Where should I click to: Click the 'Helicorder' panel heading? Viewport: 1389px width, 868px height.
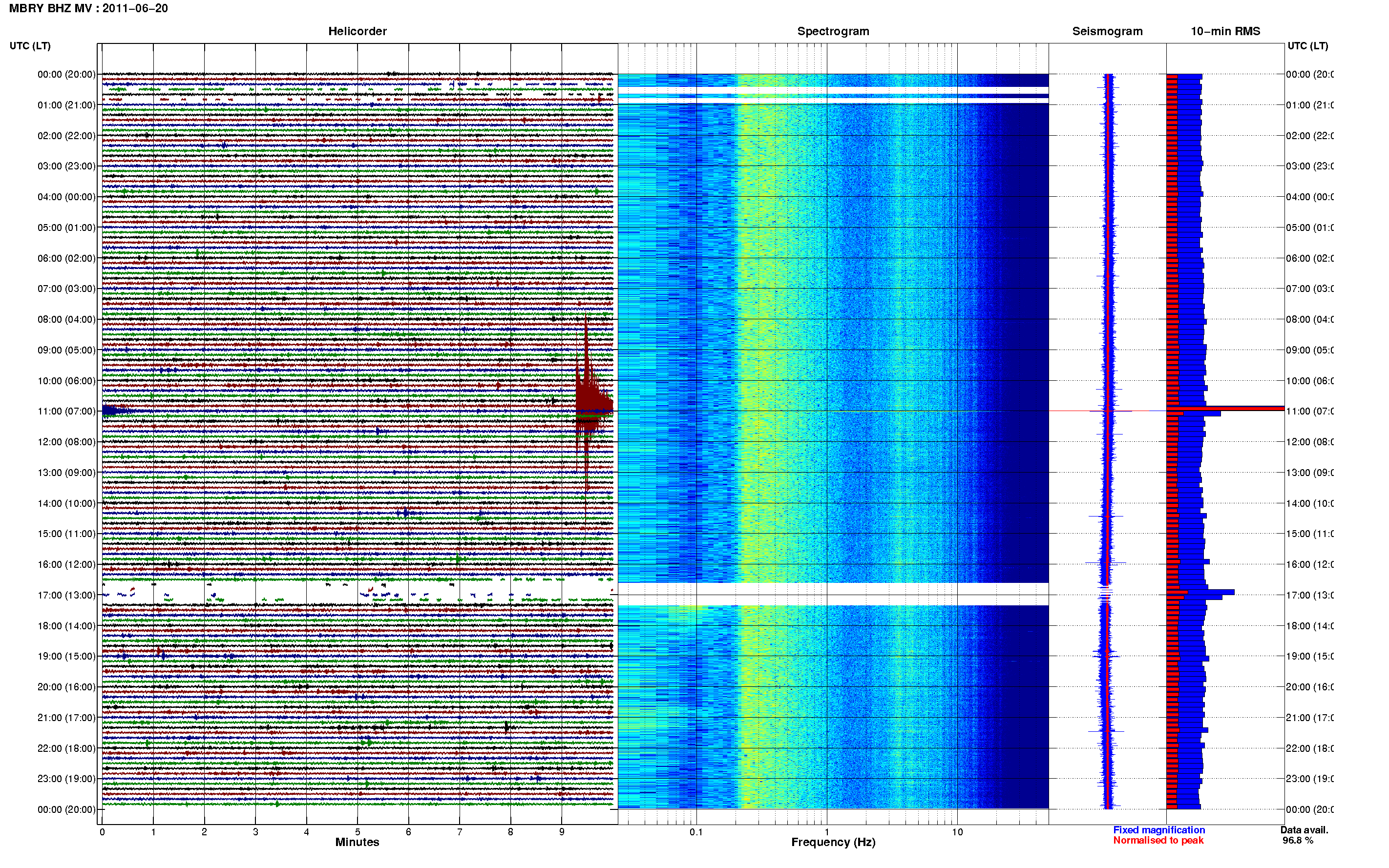357,31
